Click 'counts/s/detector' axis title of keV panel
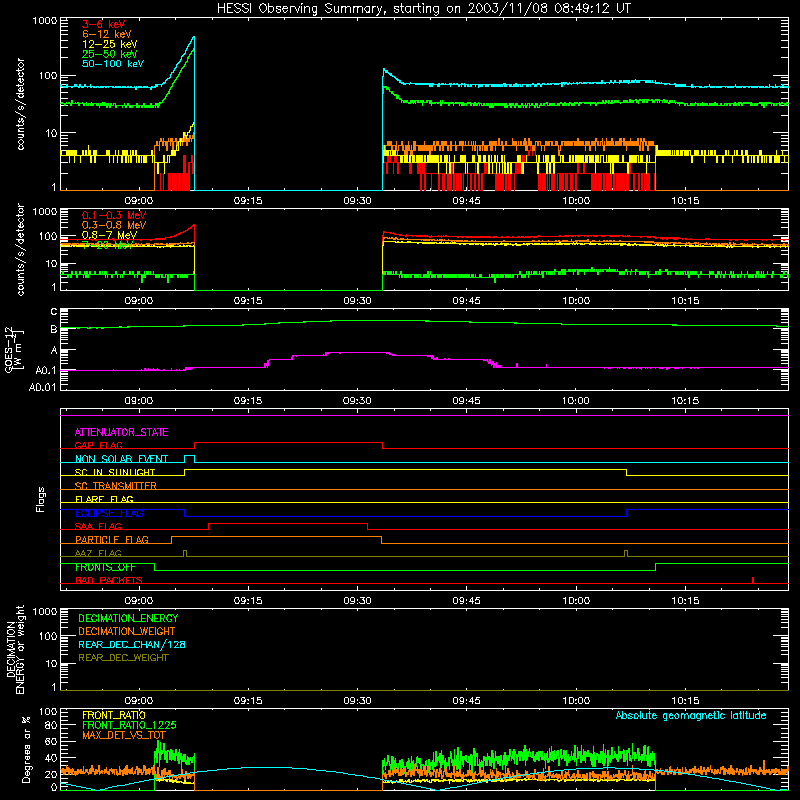800x800 pixels. coord(20,104)
